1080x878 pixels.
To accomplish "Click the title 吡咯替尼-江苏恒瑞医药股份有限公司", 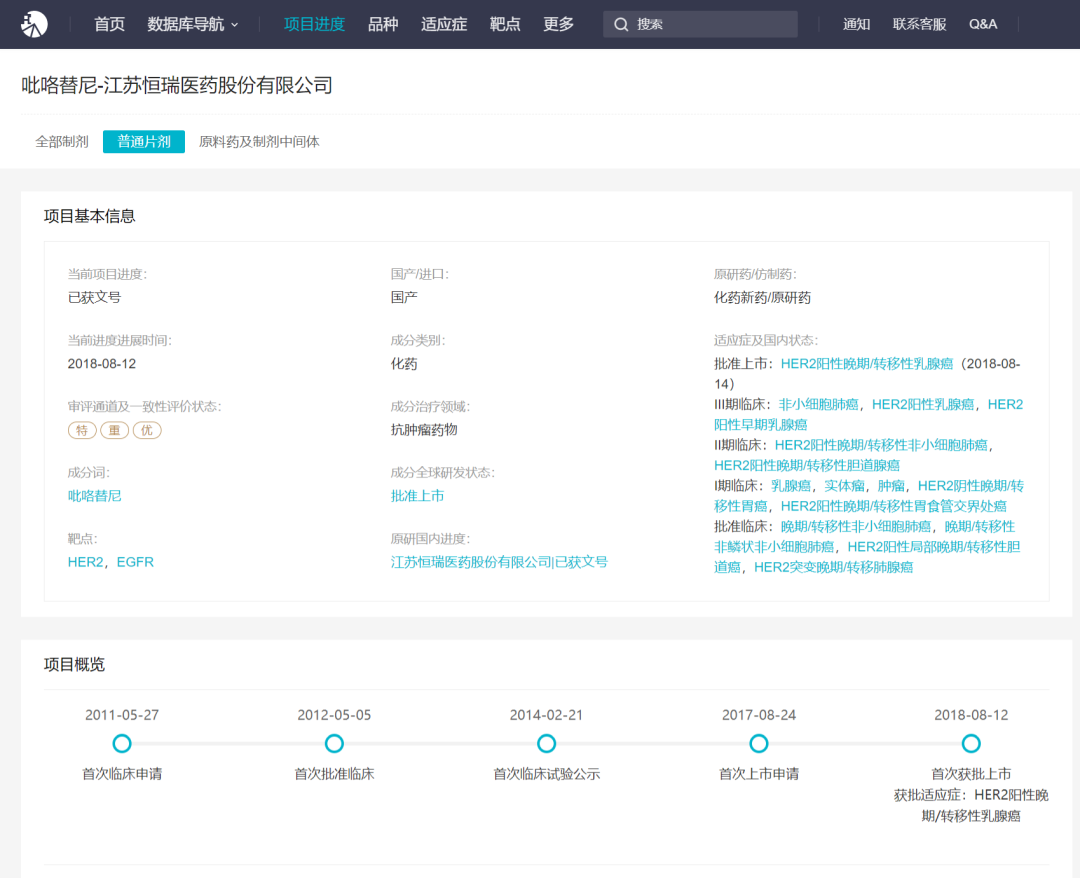I will [x=177, y=85].
